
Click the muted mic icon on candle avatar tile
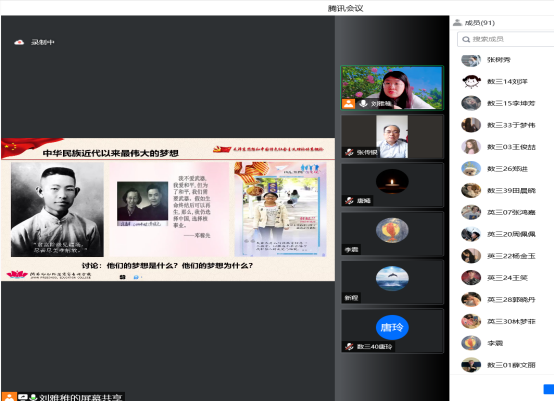pos(349,201)
